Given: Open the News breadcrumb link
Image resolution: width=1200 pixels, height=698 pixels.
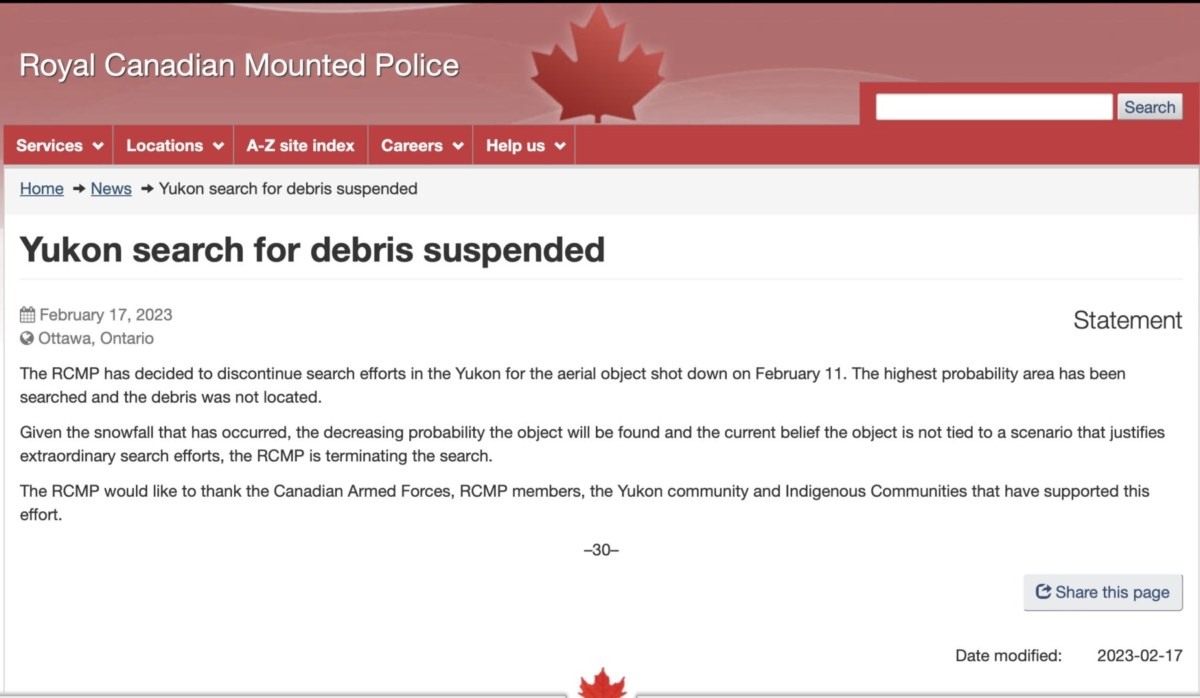Looking at the screenshot, I should [111, 189].
